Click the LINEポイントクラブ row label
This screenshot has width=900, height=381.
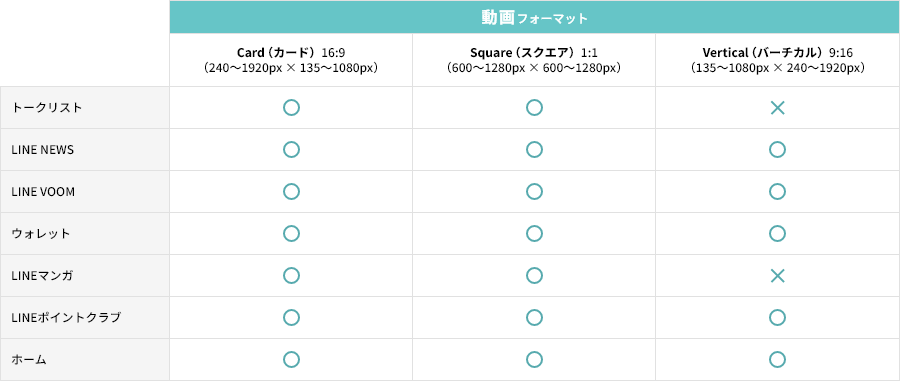[x=66, y=318]
